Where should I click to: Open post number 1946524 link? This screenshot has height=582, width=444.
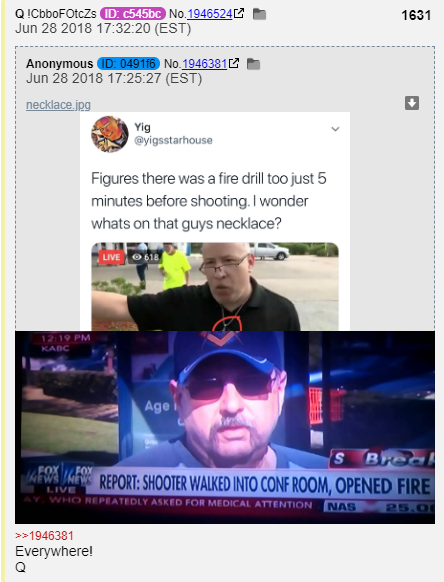210,14
